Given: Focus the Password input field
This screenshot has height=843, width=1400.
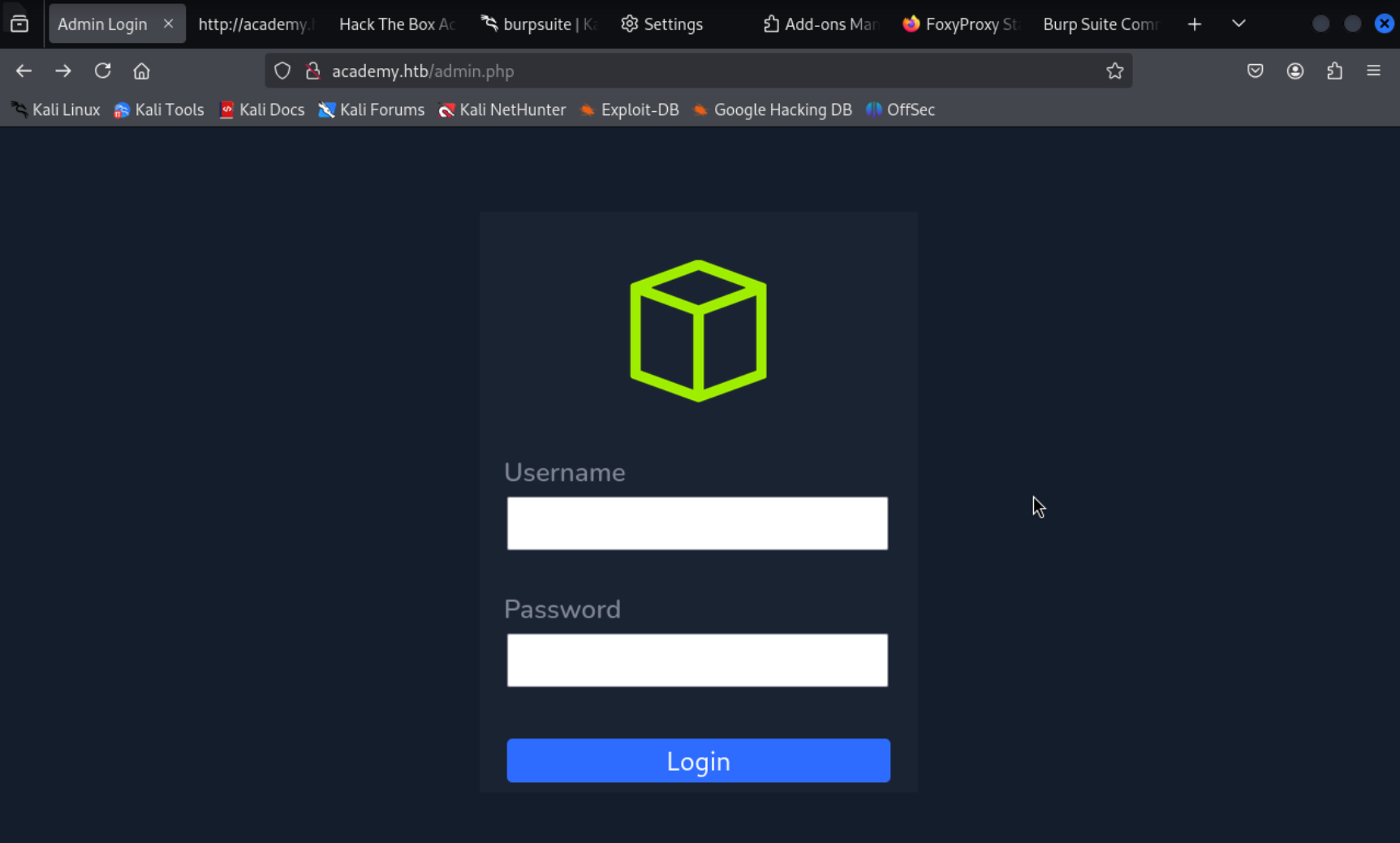Looking at the screenshot, I should (697, 660).
